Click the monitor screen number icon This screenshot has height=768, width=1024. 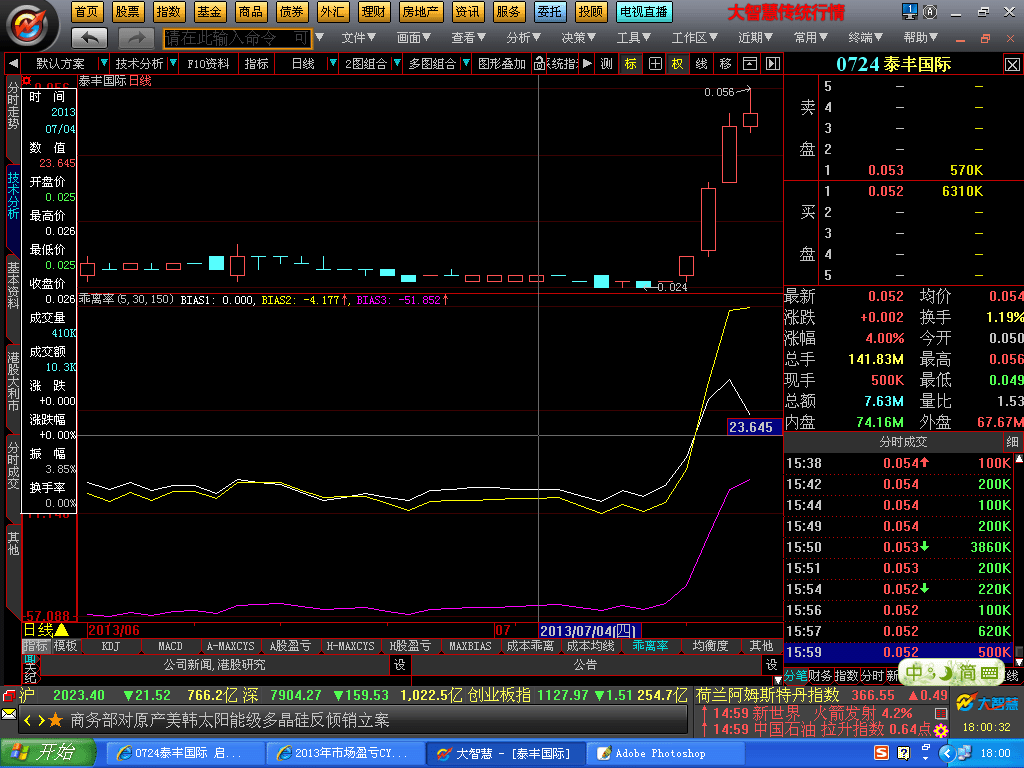909,12
